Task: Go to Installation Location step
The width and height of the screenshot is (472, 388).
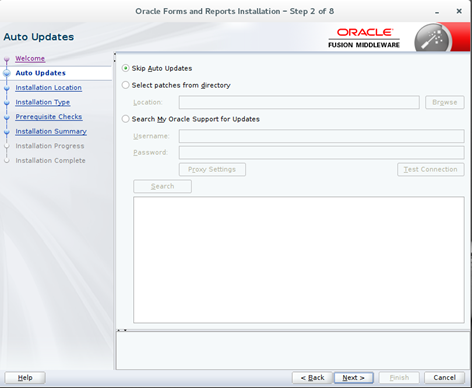Action: (48, 88)
